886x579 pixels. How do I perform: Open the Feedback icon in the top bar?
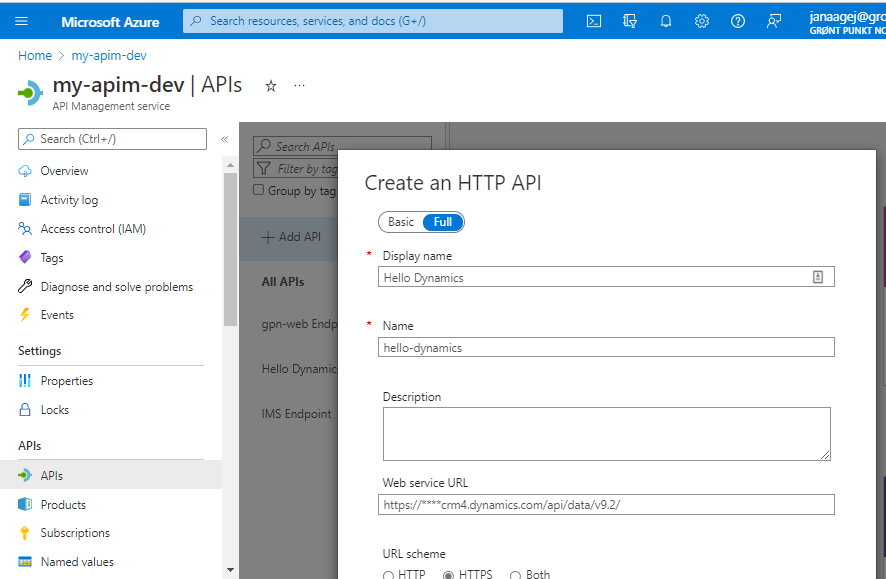(773, 20)
